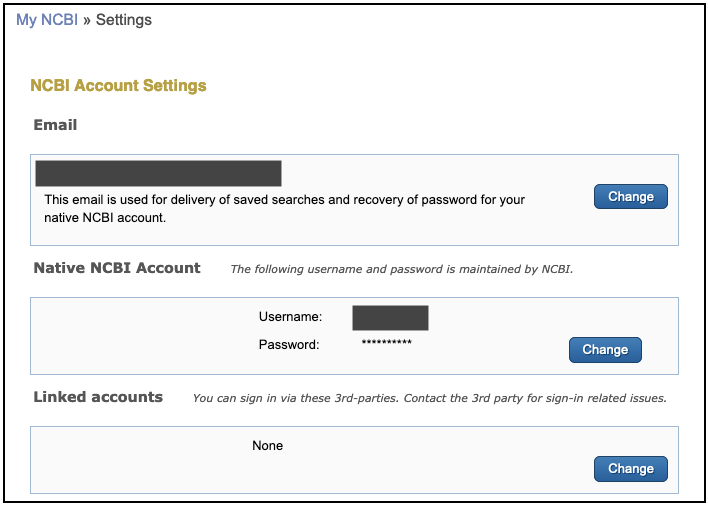Click the redacted email address field
708x505 pixels.
[158, 173]
